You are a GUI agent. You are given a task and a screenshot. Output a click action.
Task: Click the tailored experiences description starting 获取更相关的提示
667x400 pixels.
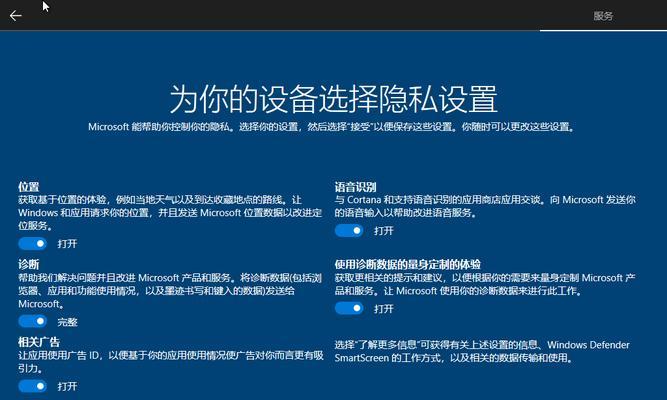click(x=485, y=284)
